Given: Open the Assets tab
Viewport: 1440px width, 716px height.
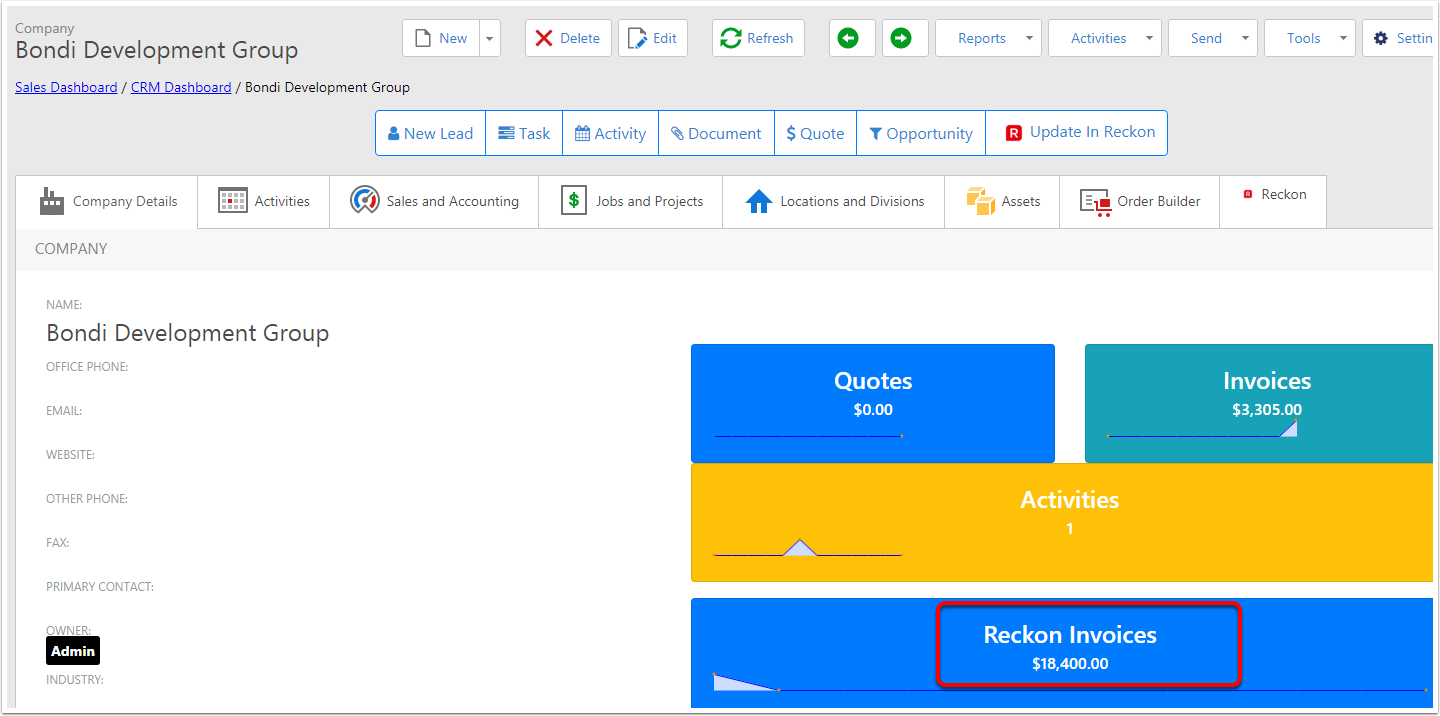Looking at the screenshot, I should pyautogui.click(x=1002, y=201).
